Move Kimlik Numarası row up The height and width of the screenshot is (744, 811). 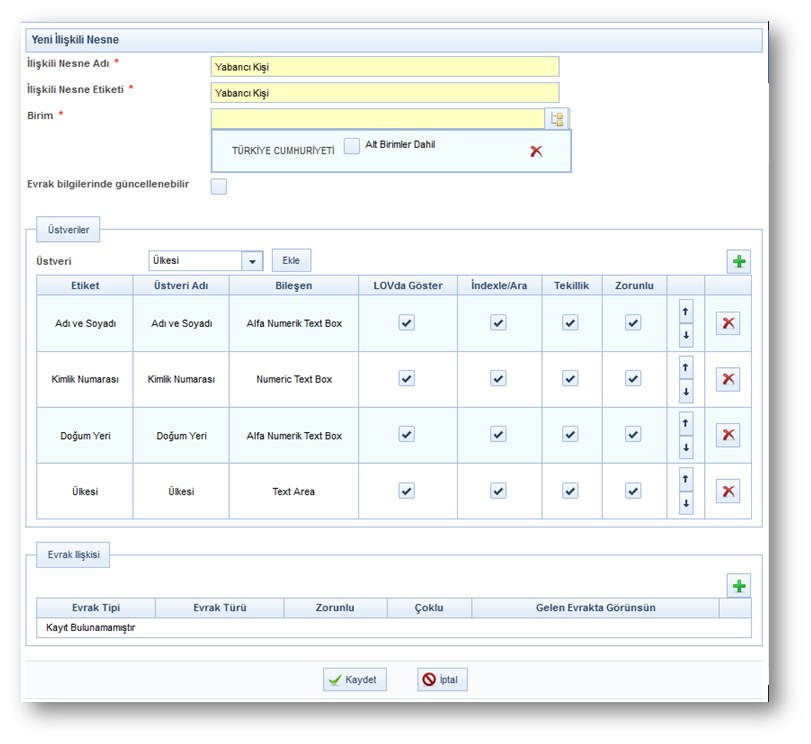point(686,367)
